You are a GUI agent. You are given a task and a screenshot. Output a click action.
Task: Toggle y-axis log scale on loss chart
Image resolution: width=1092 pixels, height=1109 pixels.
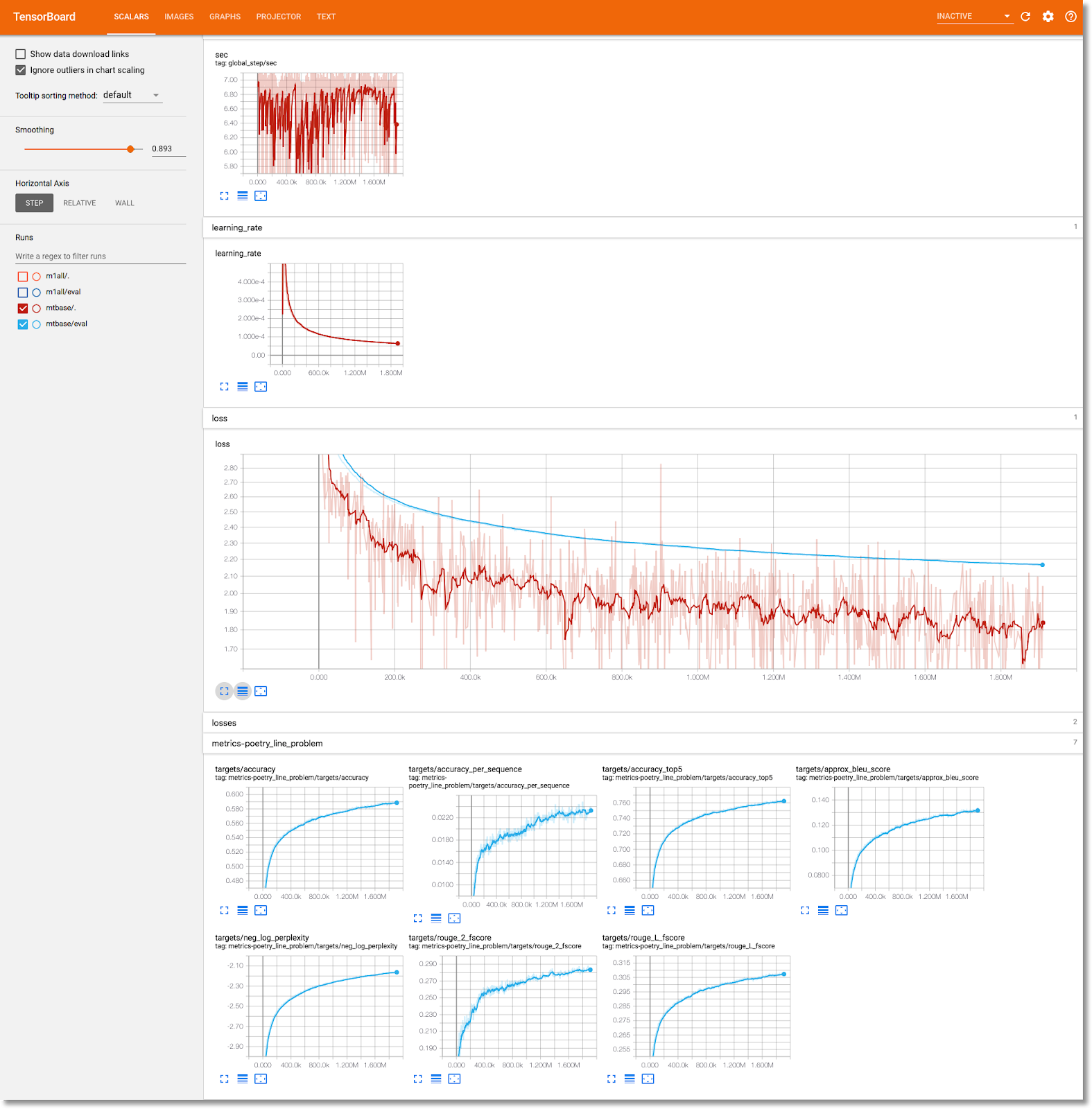point(243,691)
